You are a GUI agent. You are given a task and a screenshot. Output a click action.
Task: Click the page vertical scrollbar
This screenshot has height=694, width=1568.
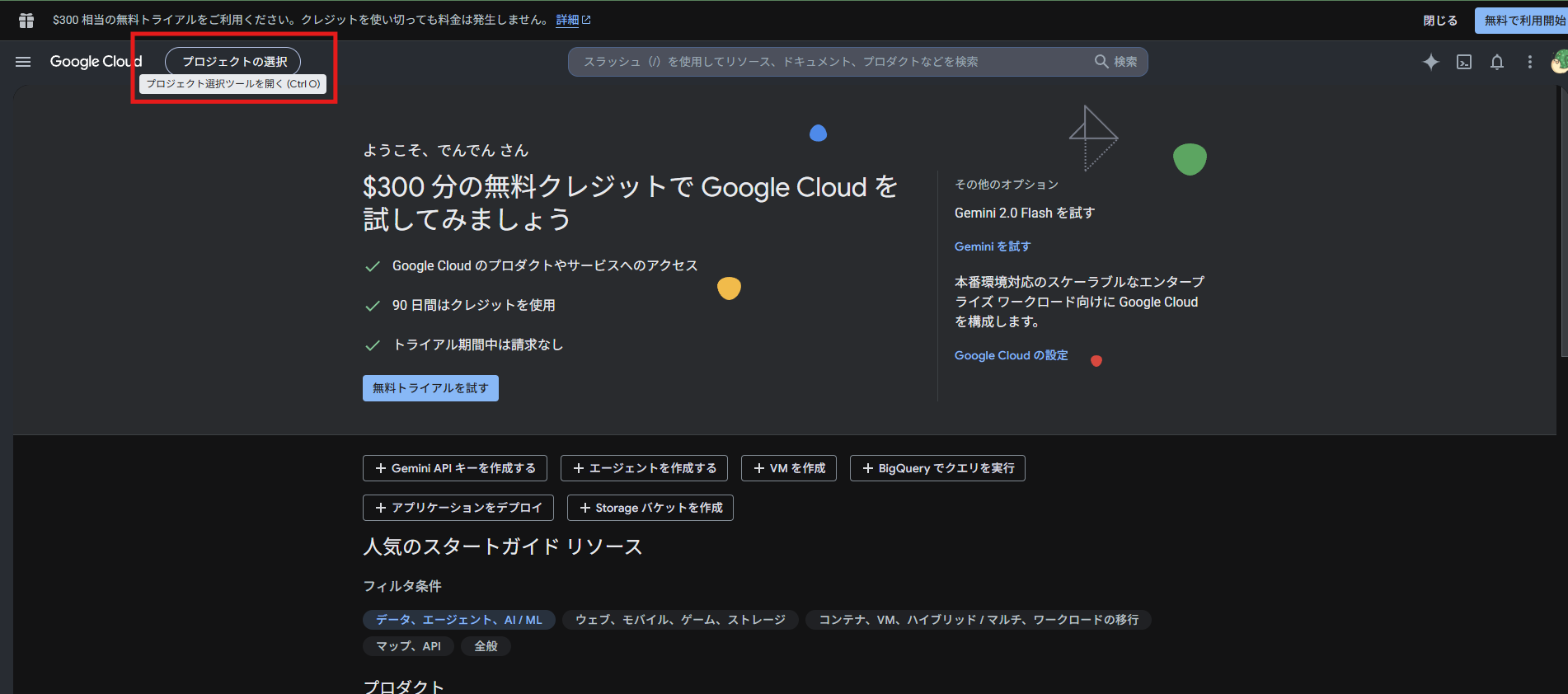[x=1563, y=223]
